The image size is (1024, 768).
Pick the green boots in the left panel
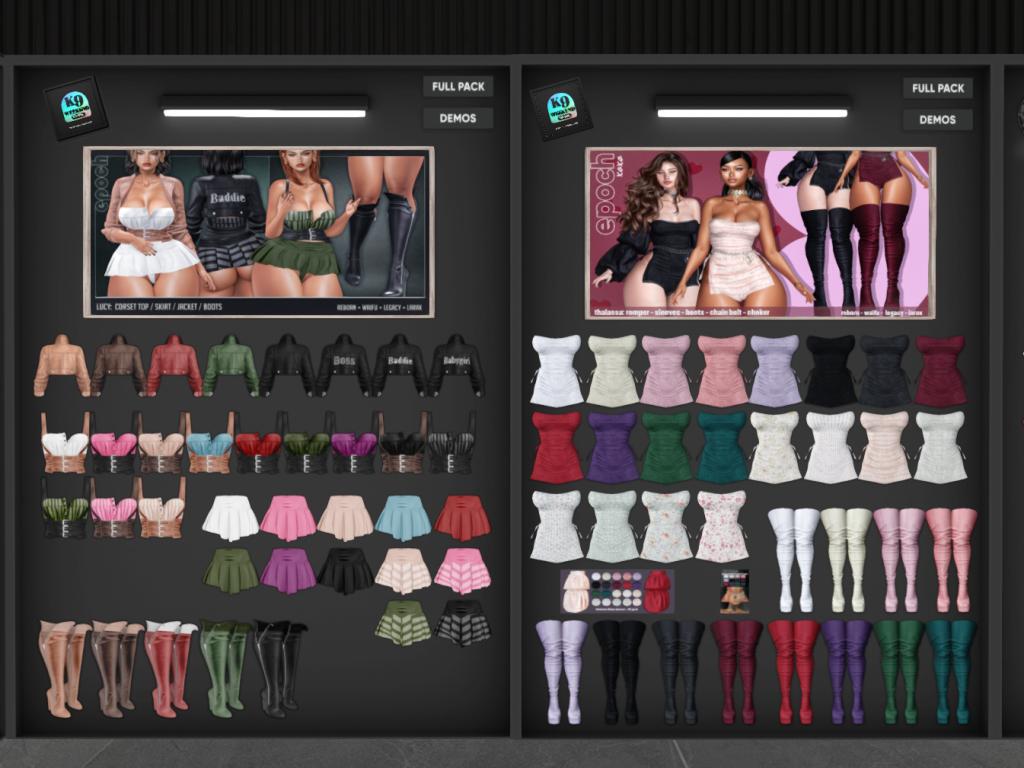(225, 667)
